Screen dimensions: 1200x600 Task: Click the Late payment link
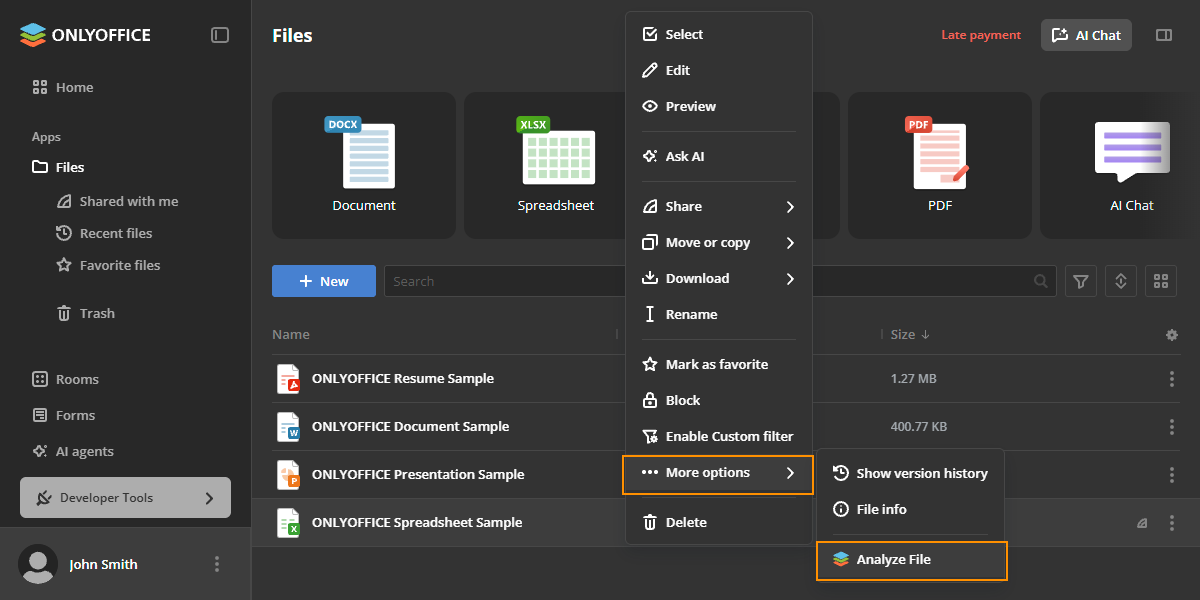pyautogui.click(x=981, y=35)
